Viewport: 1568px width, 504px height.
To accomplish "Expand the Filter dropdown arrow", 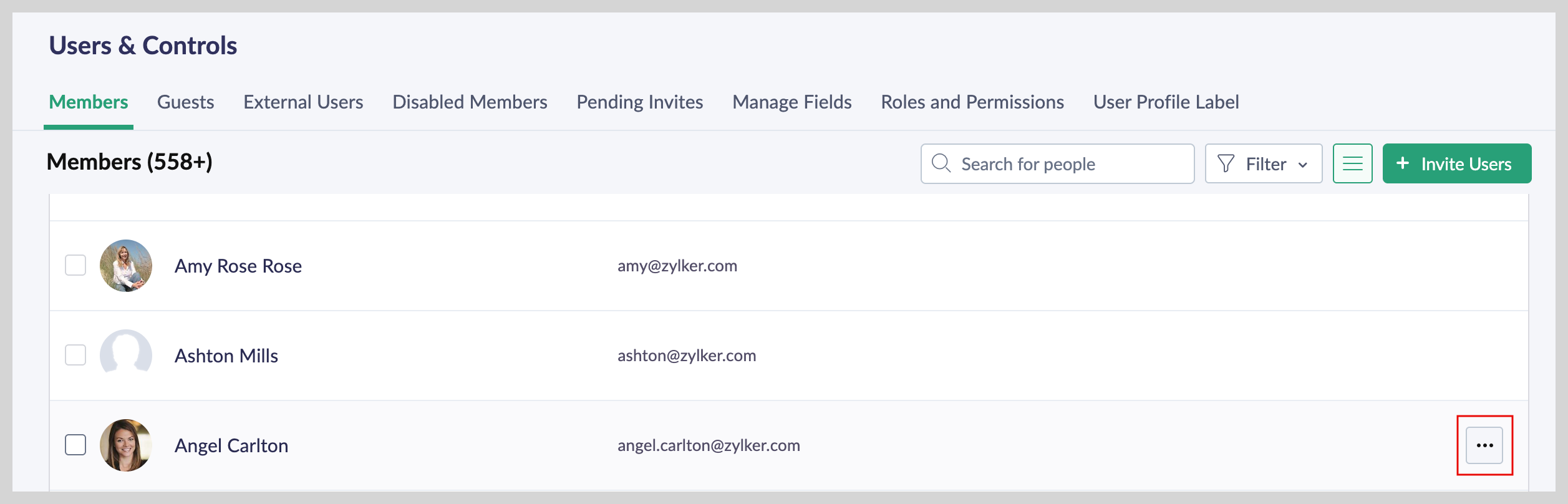I will (1303, 165).
